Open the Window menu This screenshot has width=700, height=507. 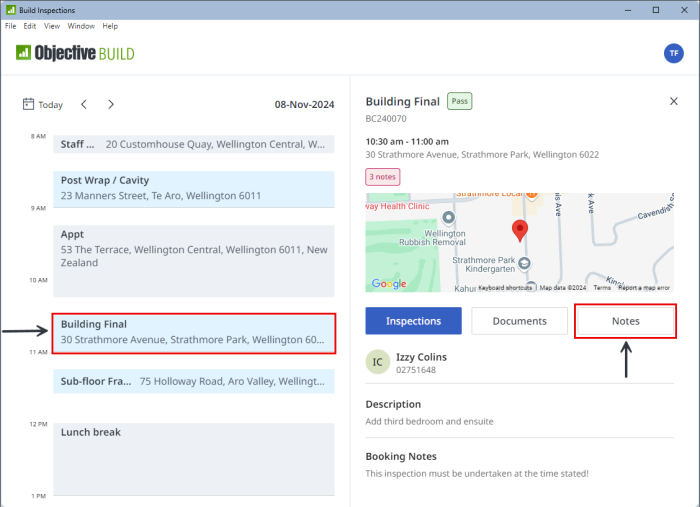click(81, 26)
